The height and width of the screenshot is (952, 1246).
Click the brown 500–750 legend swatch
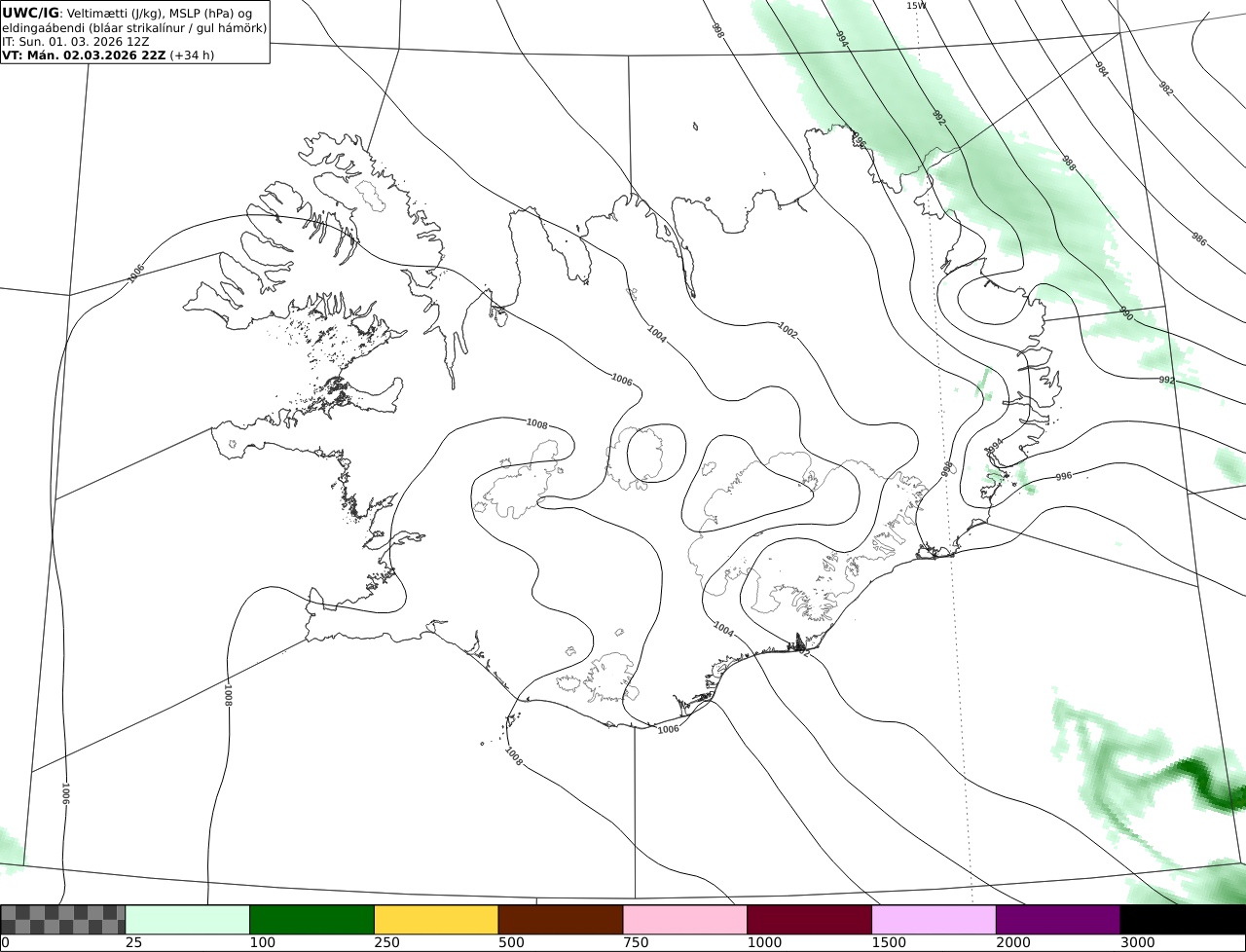[x=561, y=920]
